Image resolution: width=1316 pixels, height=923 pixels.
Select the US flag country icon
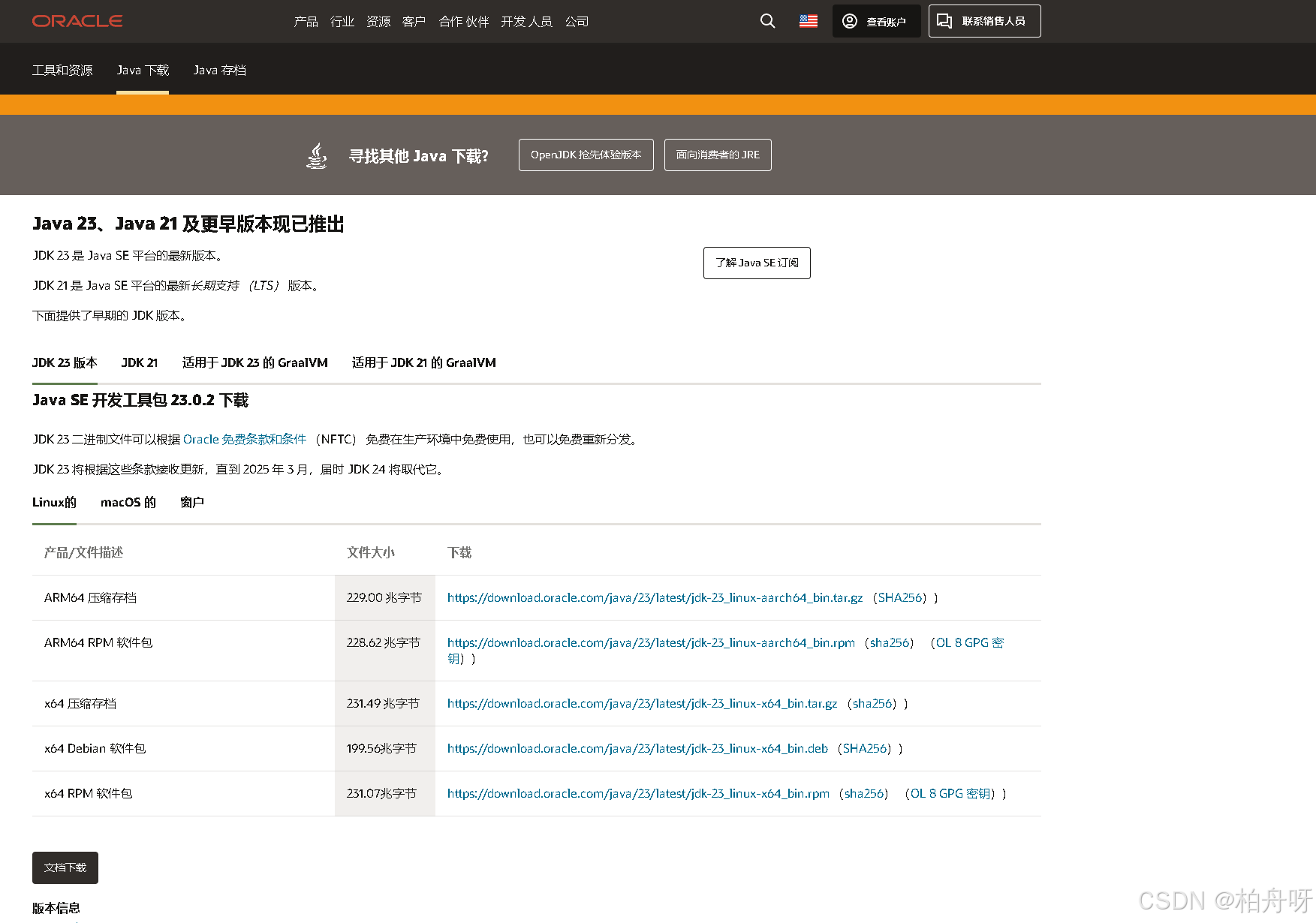pyautogui.click(x=809, y=21)
